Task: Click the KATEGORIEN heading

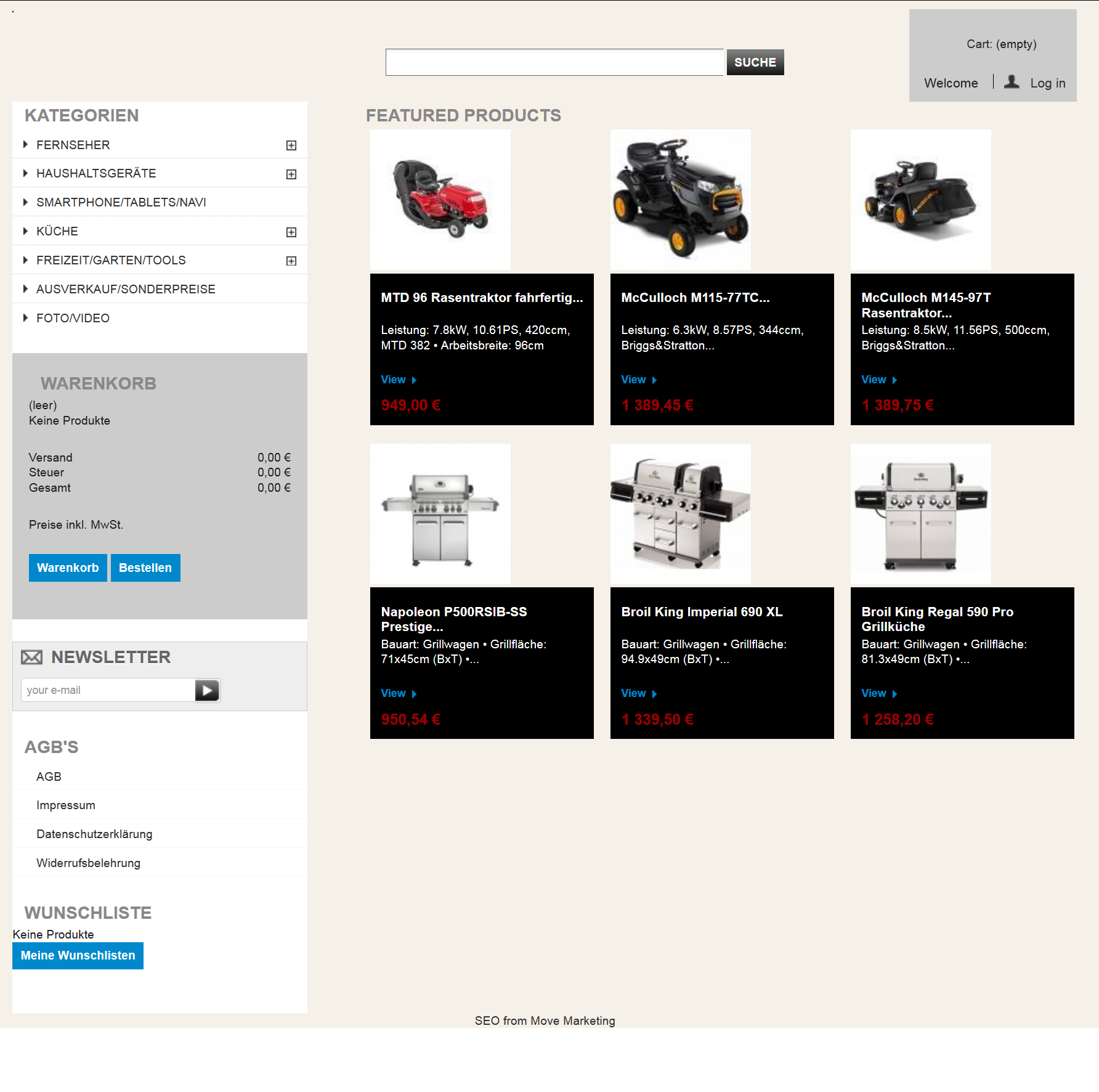Action: [x=82, y=115]
